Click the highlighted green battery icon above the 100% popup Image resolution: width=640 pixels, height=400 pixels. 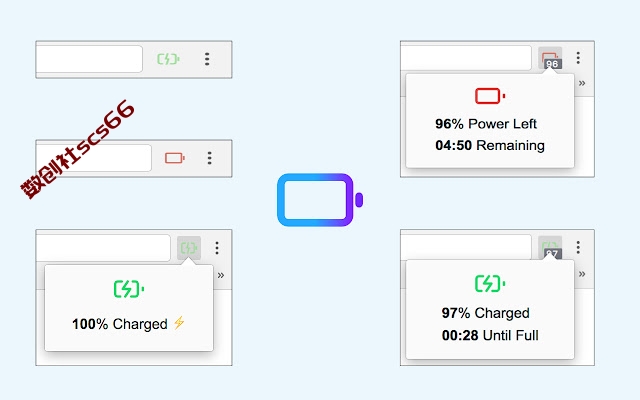189,248
